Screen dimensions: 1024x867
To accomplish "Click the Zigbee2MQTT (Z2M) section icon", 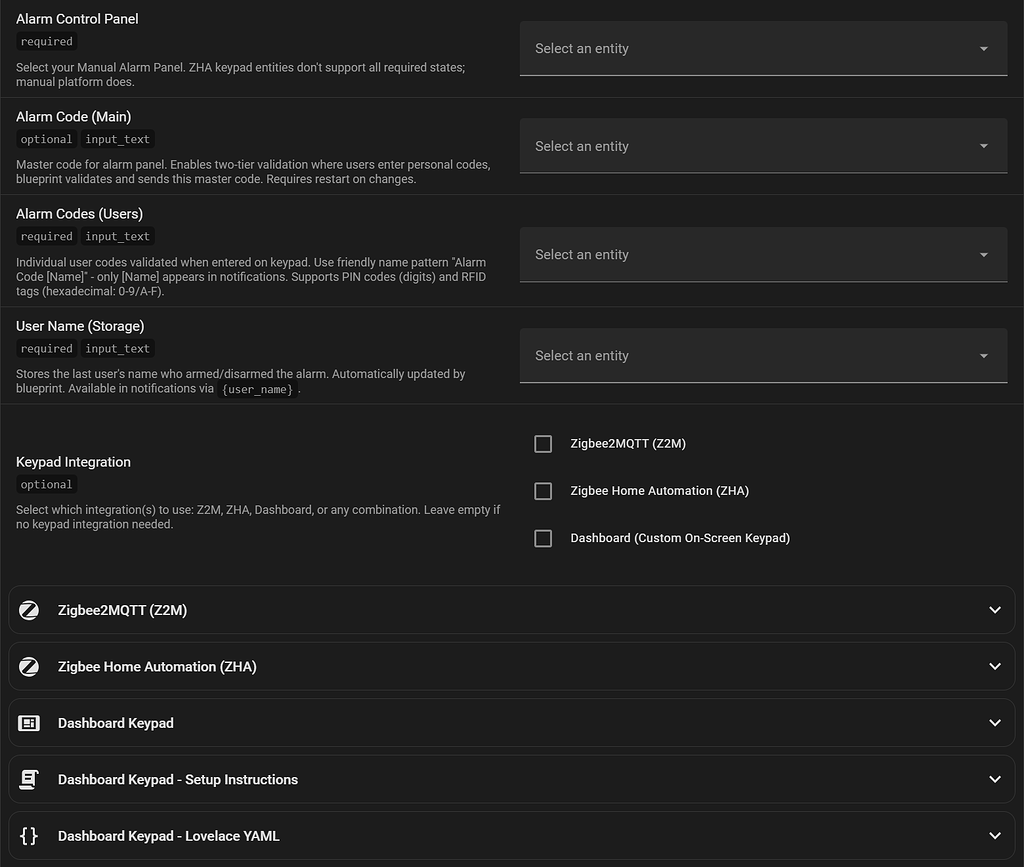I will click(x=29, y=610).
